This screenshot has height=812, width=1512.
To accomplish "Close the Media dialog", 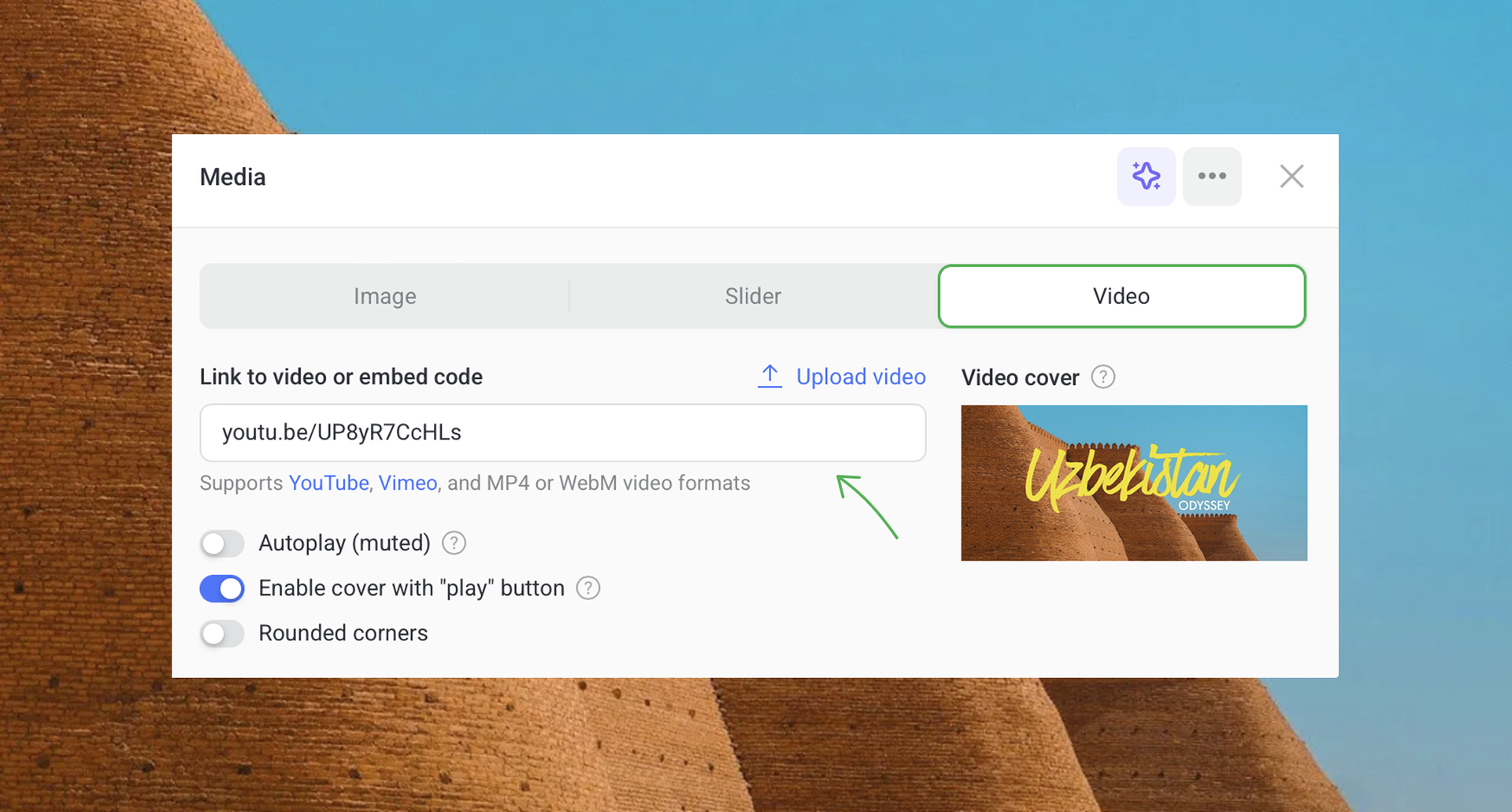I will point(1291,176).
